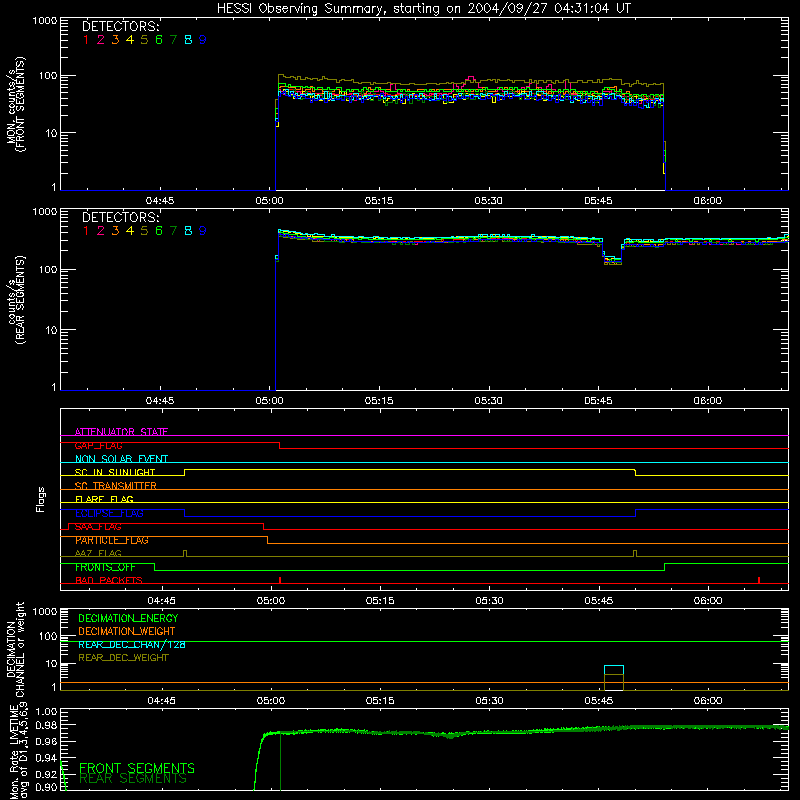
Task: Click the REAR_DEC_WEIGHT legend label
Action: (x=123, y=658)
